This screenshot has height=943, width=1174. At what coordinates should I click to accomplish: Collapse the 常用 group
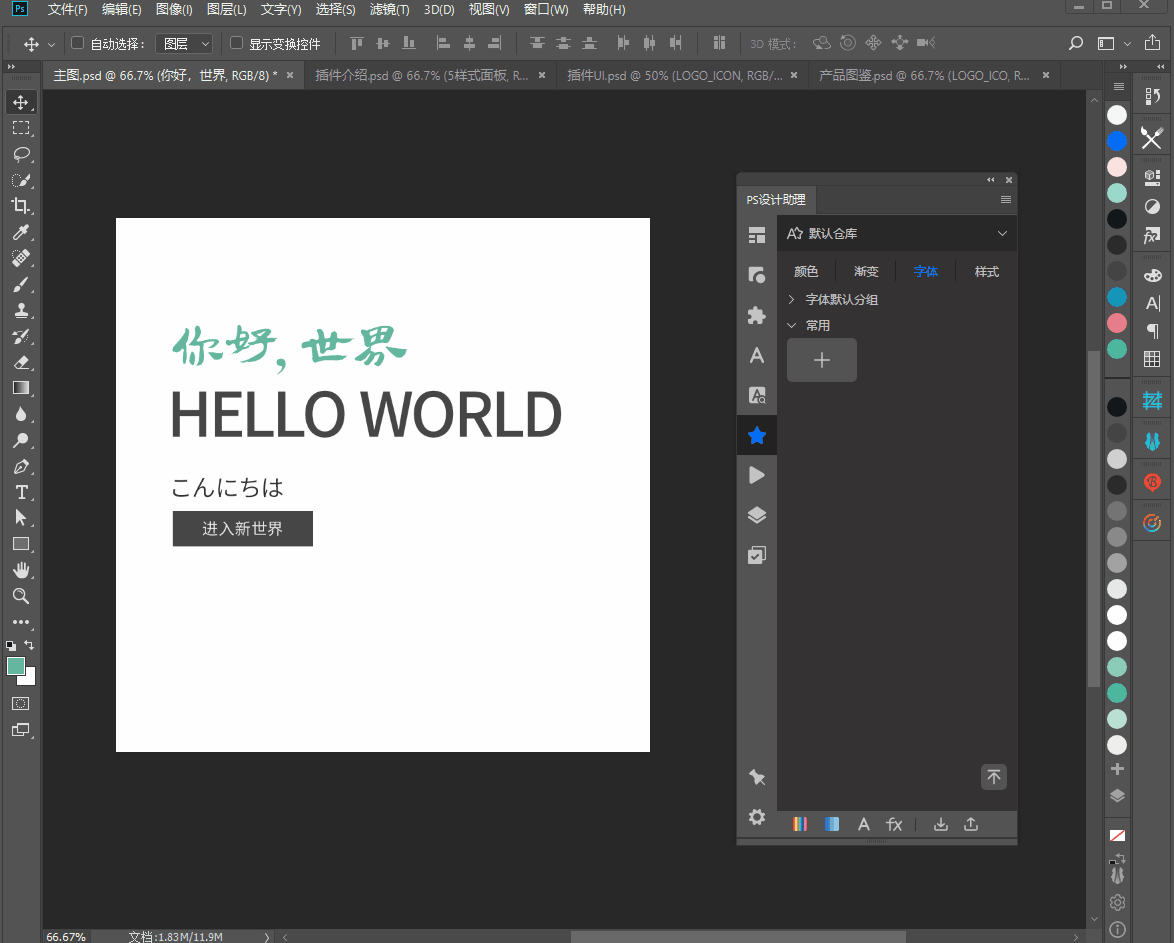point(791,326)
